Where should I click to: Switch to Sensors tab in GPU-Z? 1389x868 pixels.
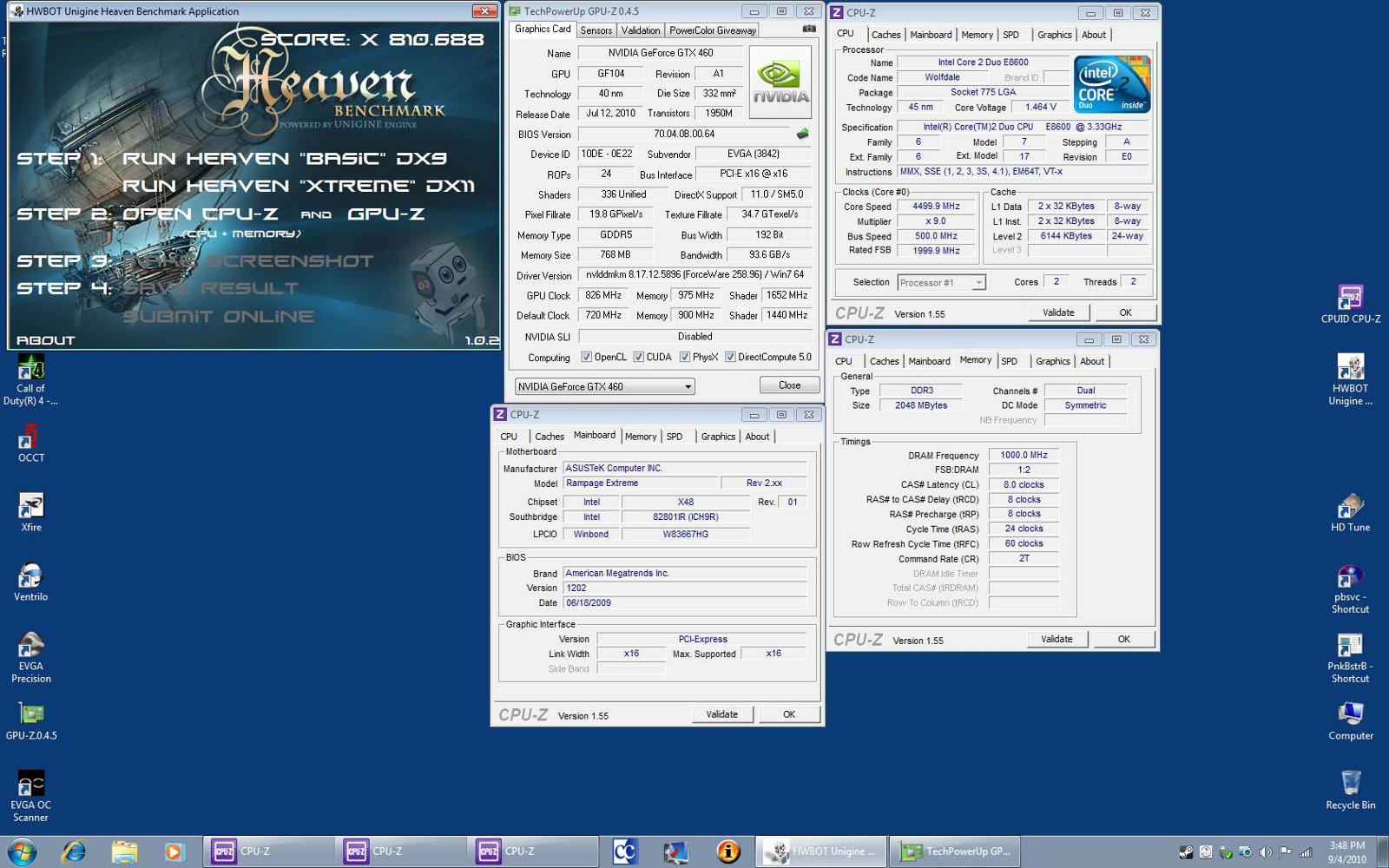tap(596, 30)
